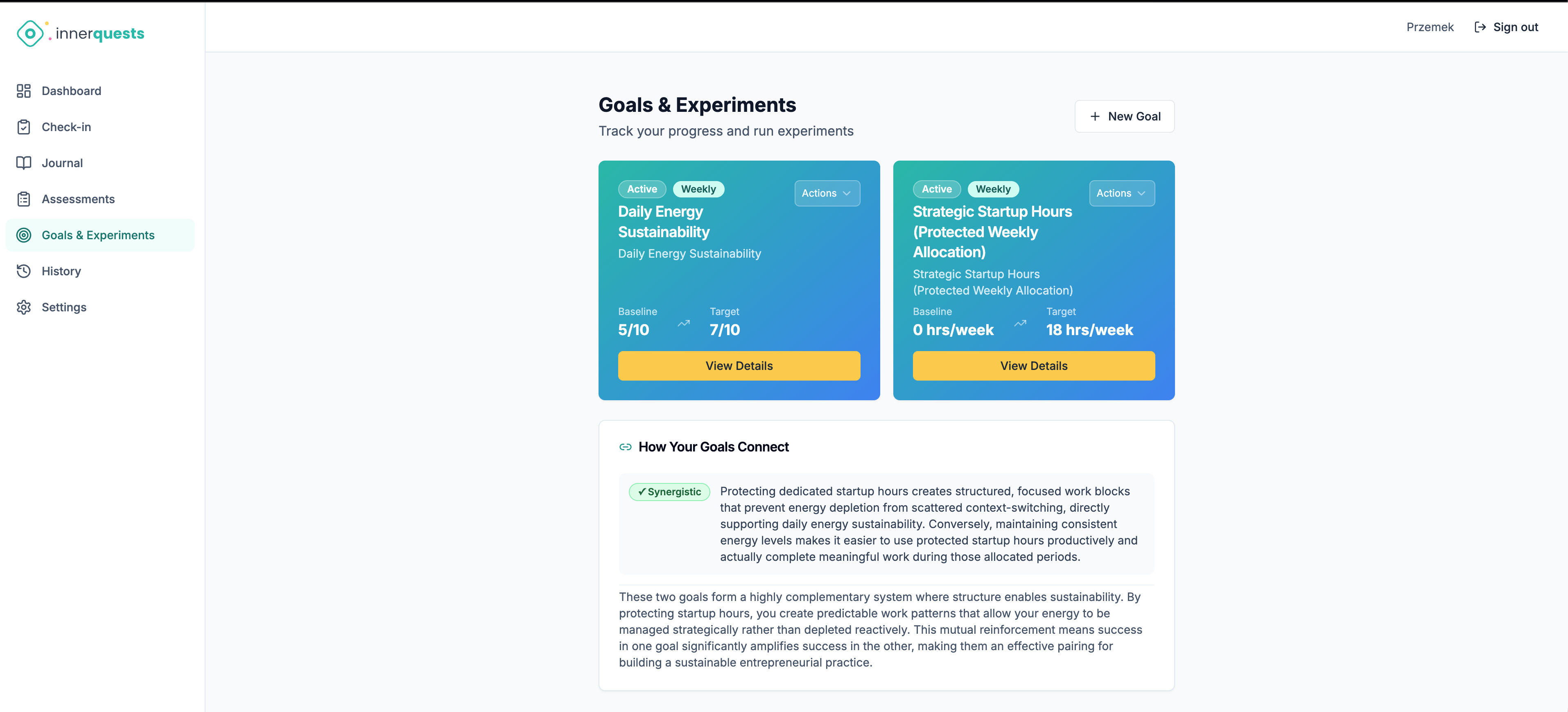1568x712 pixels.
Task: Click the Sign out arrow icon
Action: [x=1480, y=27]
